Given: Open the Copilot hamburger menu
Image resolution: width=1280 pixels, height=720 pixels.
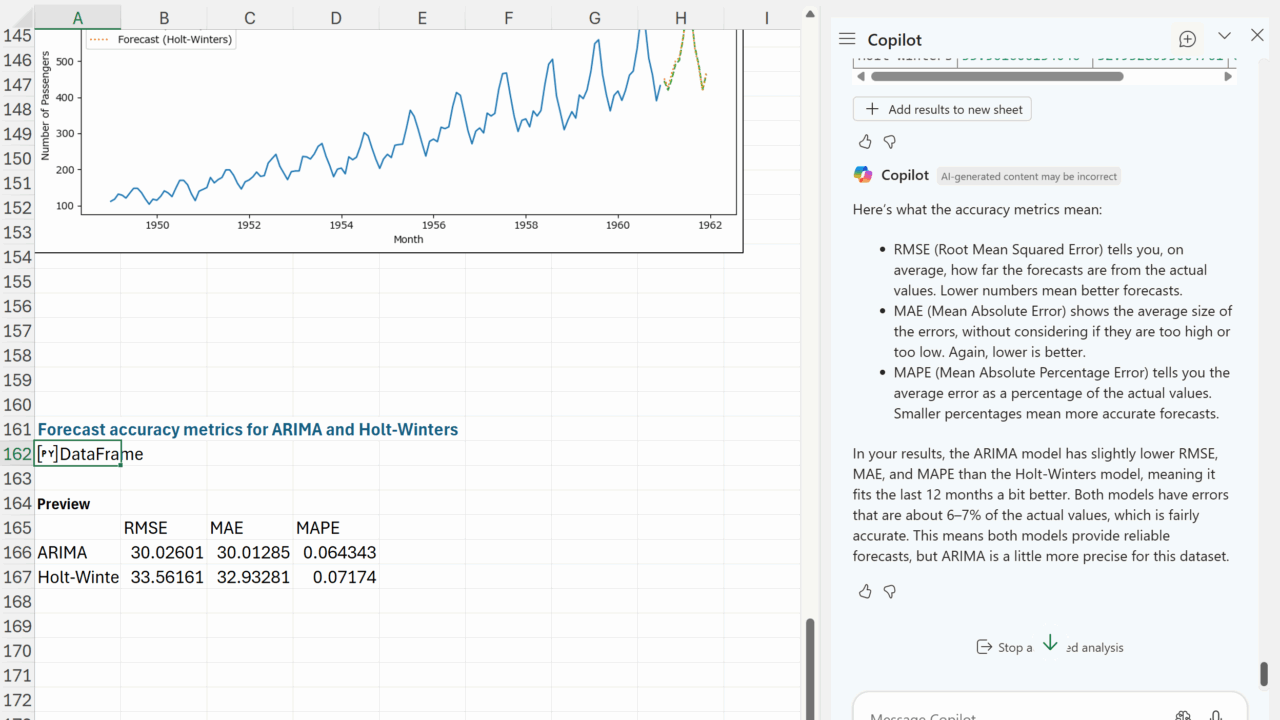Looking at the screenshot, I should 847,39.
